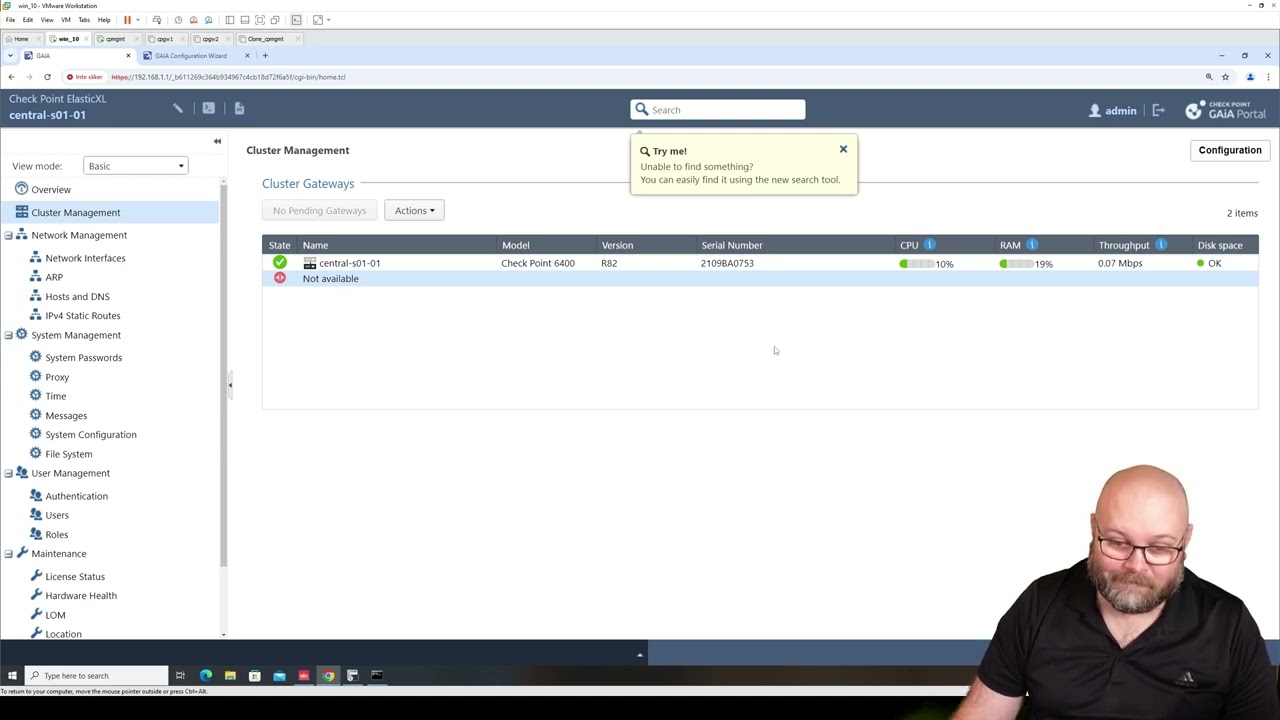Click the scratchpad document icon in Gaia header
1280x720 pixels.
[239, 108]
